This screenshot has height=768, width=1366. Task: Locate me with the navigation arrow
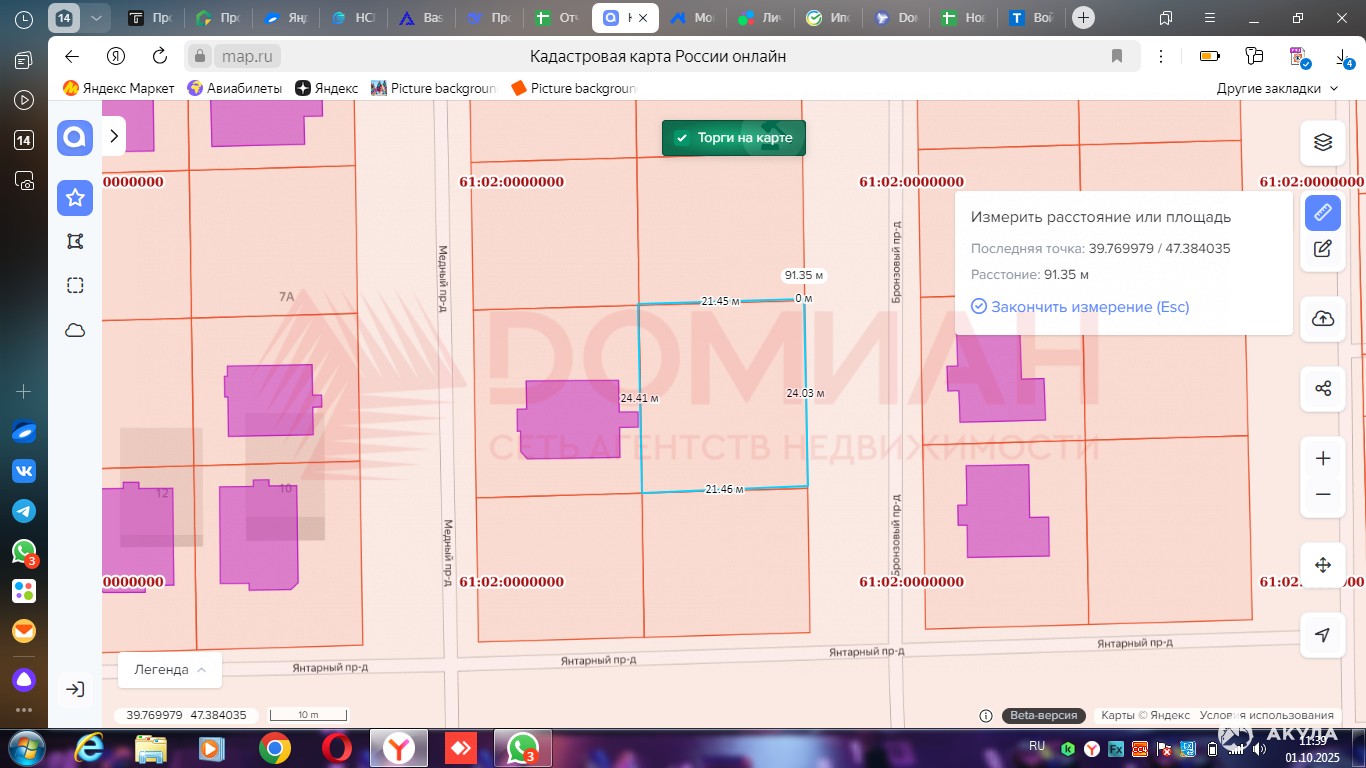tap(1322, 635)
